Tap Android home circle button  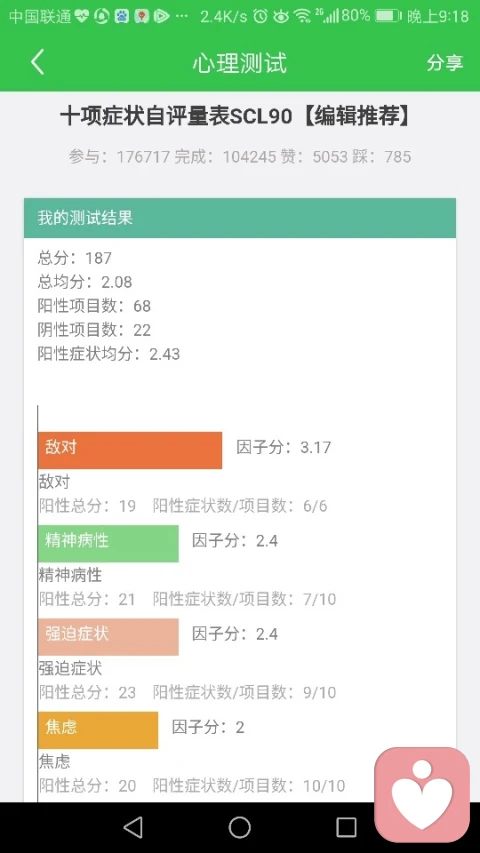tap(239, 827)
